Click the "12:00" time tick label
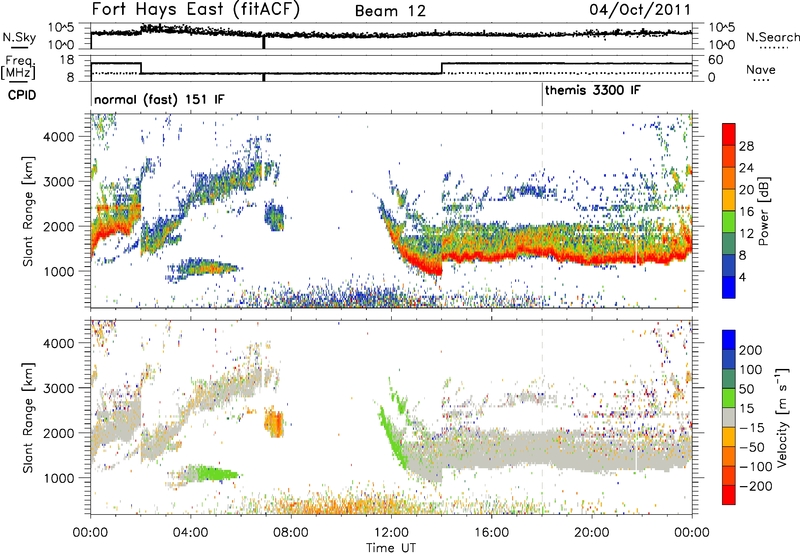 [x=391, y=533]
